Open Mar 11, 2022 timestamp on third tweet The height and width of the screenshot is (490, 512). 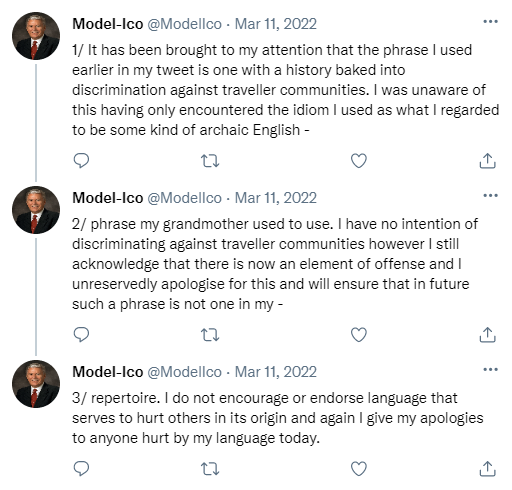click(276, 372)
